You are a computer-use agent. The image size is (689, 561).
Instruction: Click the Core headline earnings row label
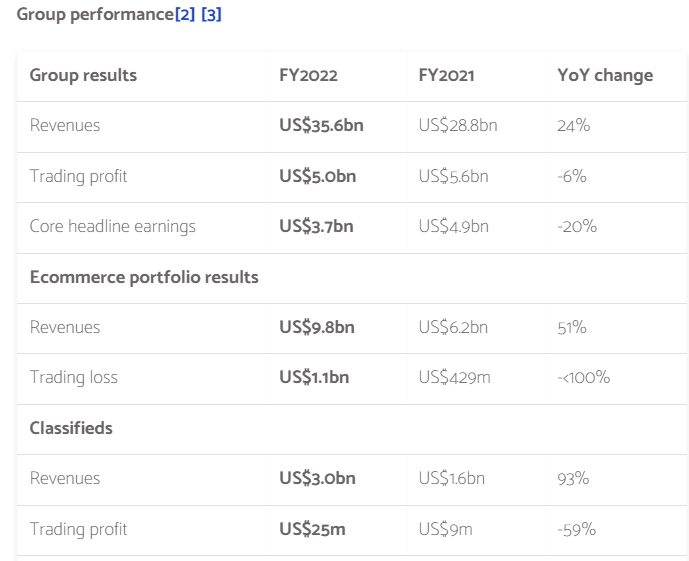[113, 227]
